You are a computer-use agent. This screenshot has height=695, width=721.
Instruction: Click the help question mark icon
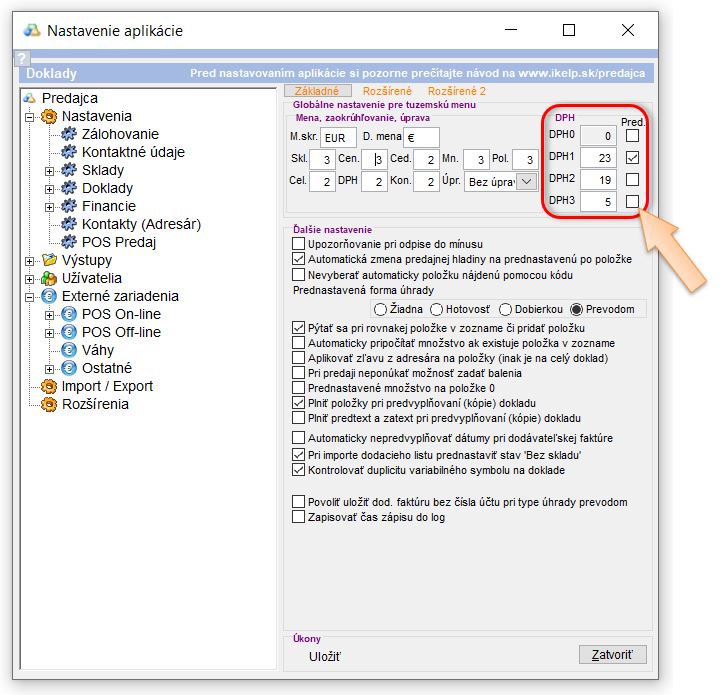pos(23,59)
